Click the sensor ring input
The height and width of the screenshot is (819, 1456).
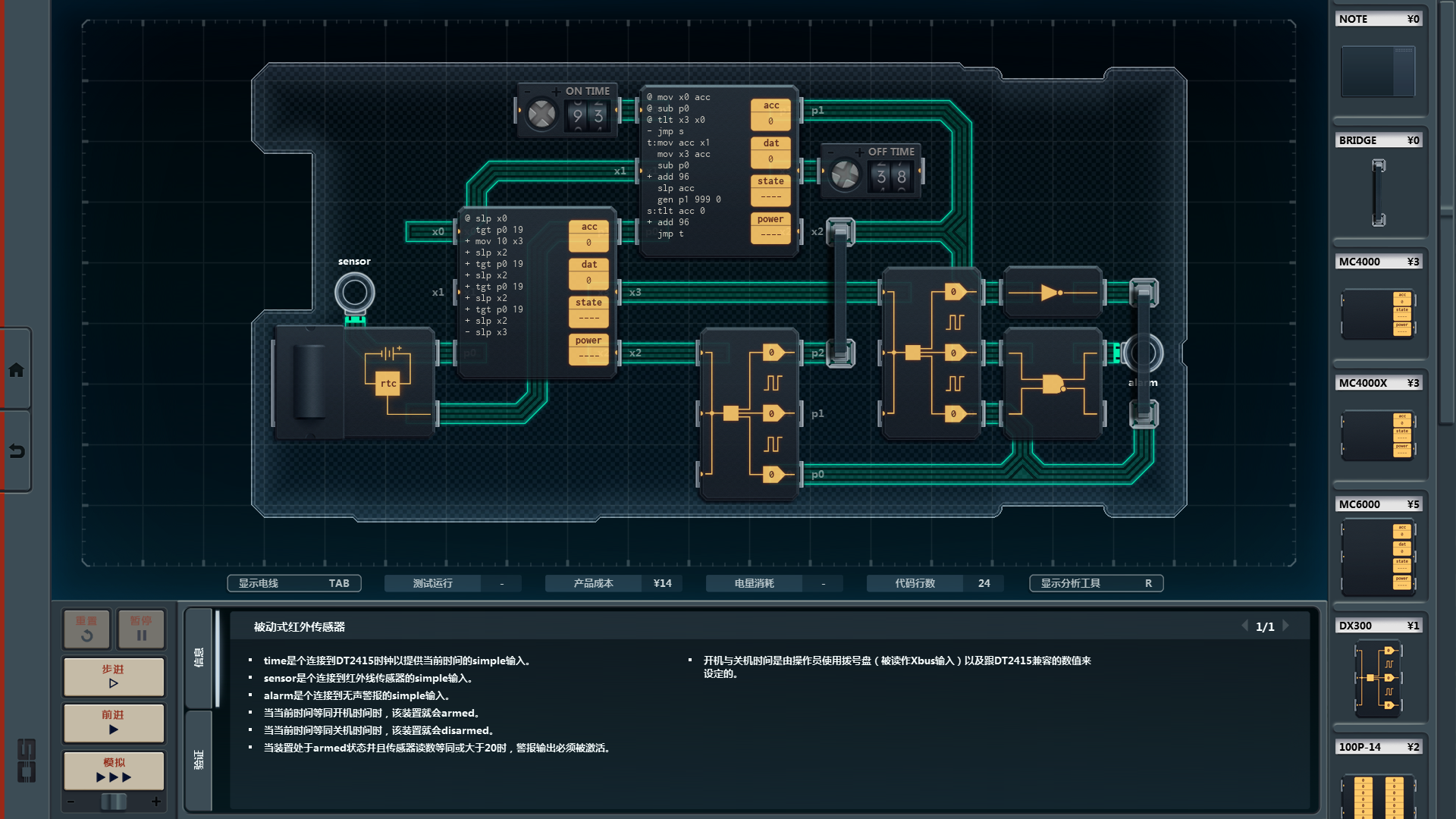tap(354, 292)
